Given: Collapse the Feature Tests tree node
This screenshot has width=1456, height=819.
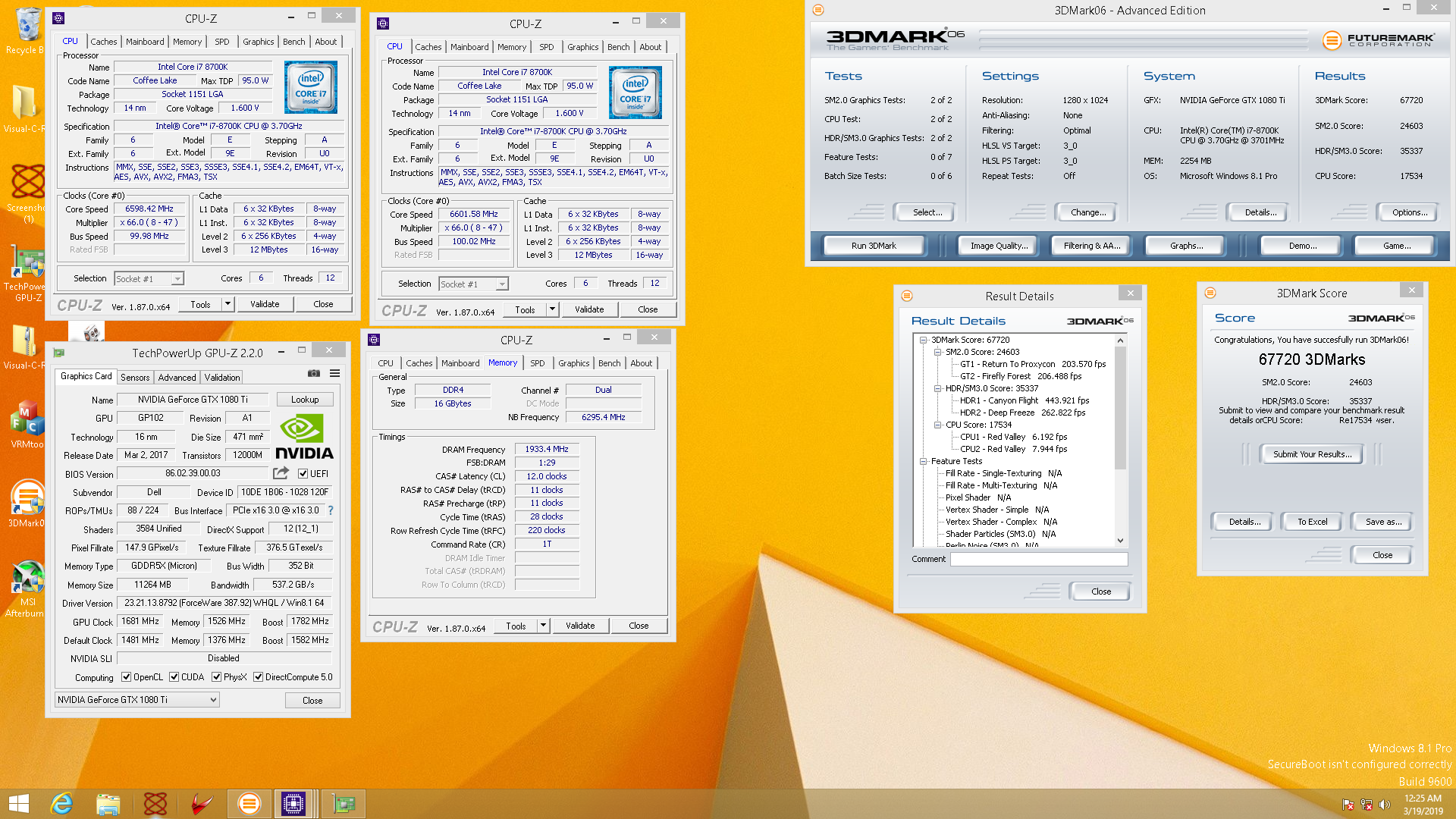Looking at the screenshot, I should [x=923, y=462].
